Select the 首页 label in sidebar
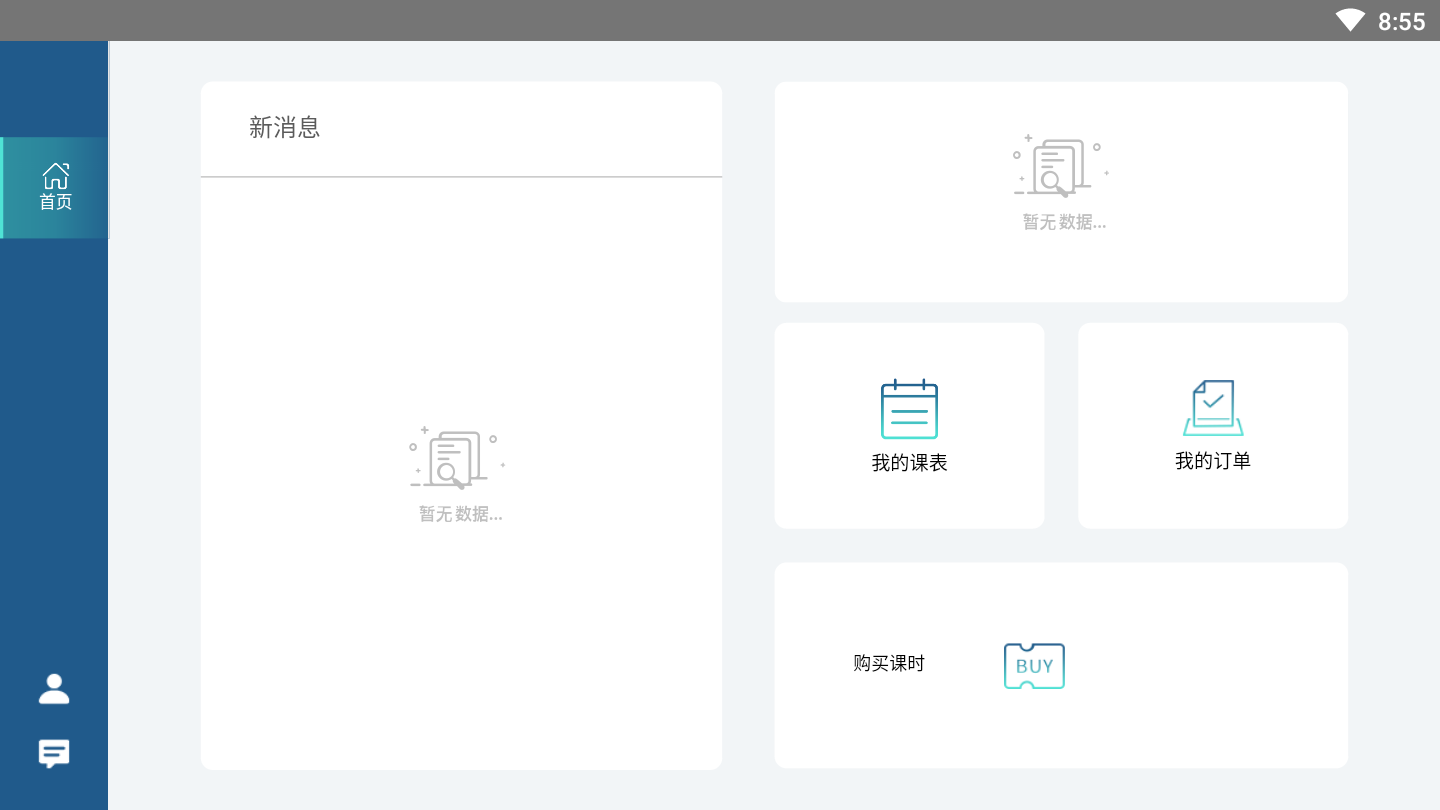The image size is (1440, 810). click(55, 202)
